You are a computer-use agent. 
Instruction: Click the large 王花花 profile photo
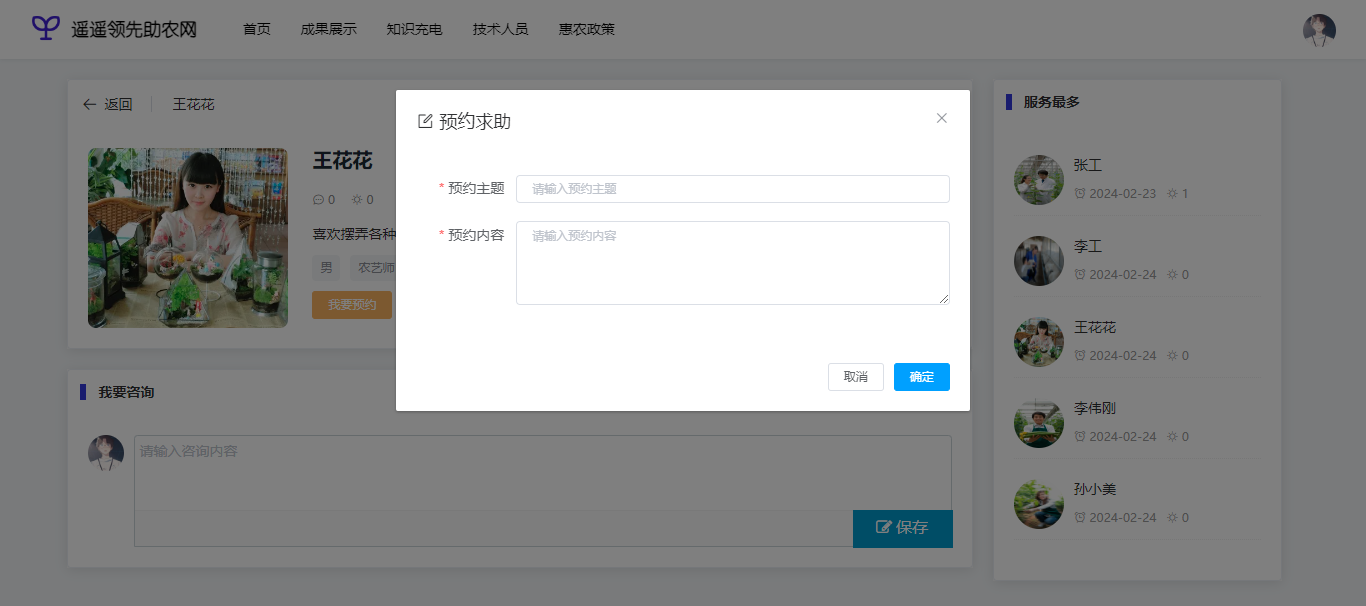pos(188,238)
